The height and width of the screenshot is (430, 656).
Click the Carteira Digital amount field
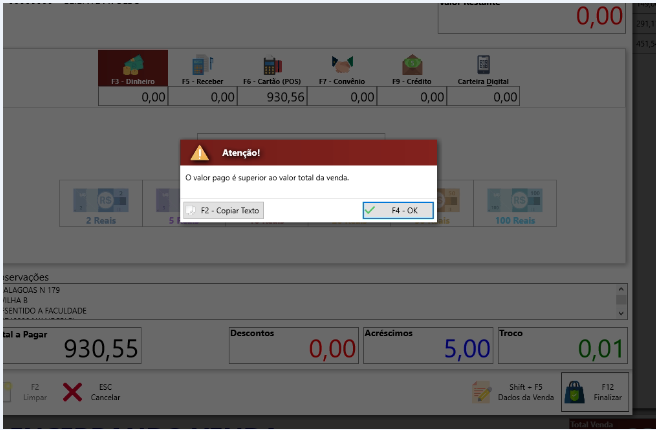pos(483,97)
